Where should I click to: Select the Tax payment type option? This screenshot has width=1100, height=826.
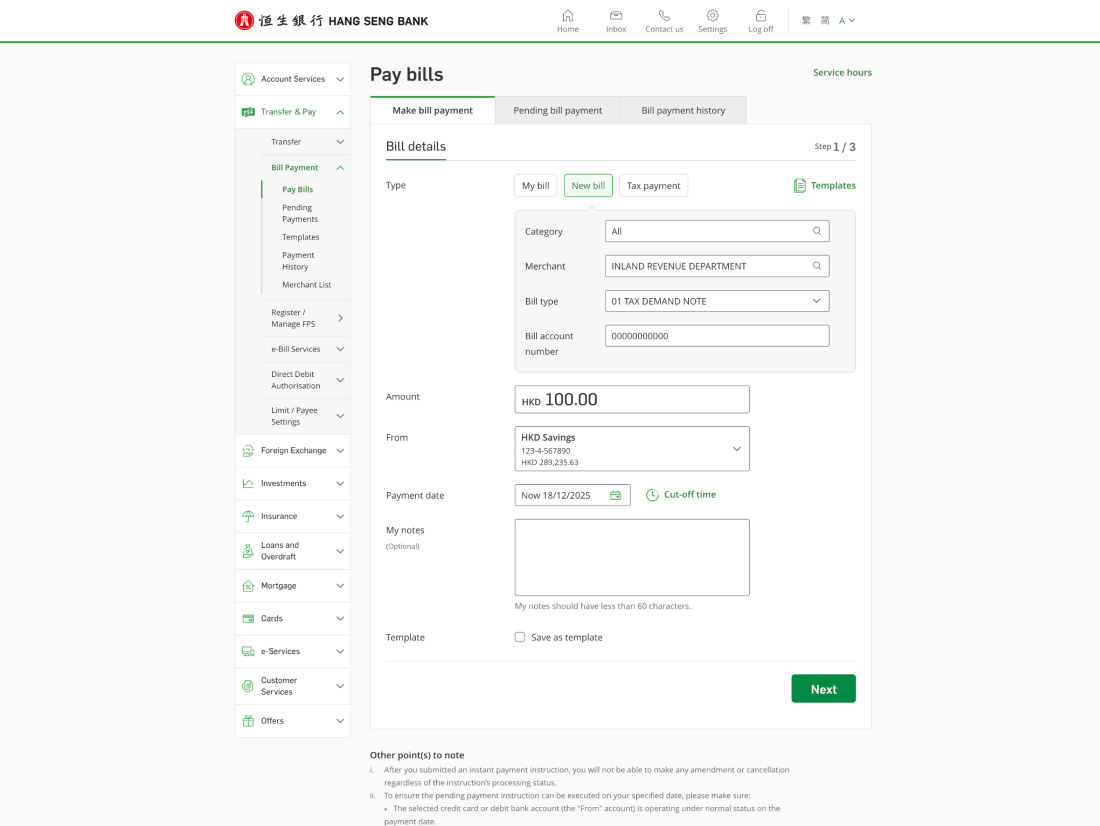pos(653,186)
